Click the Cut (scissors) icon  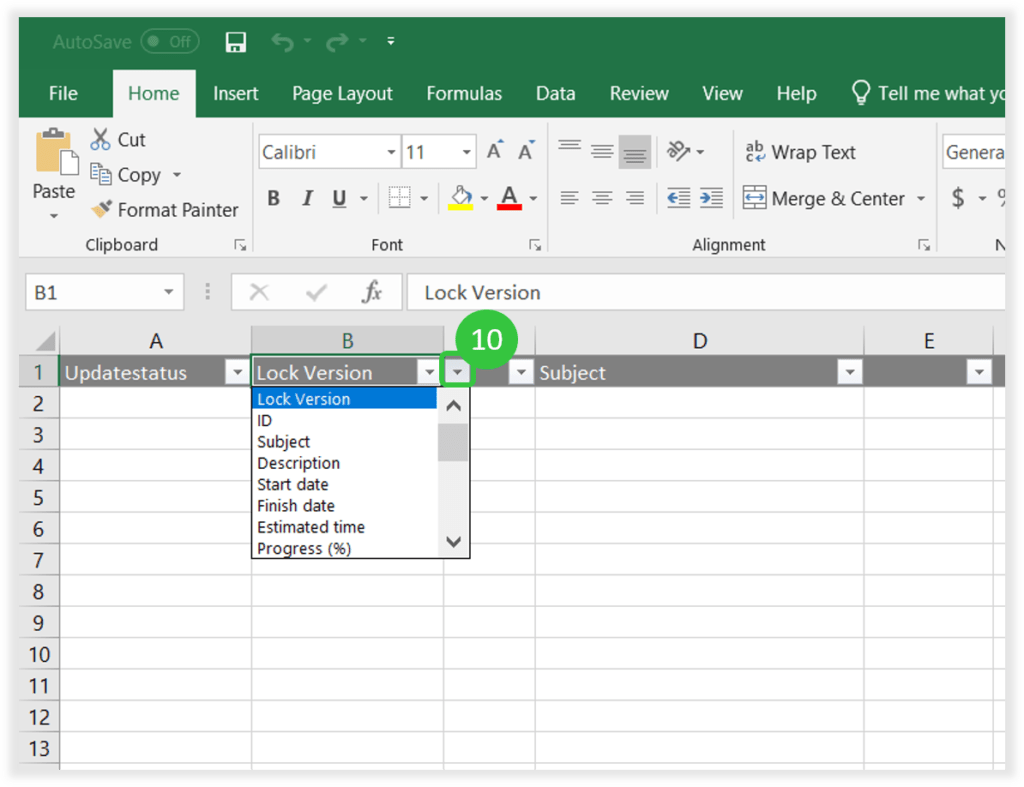99,139
